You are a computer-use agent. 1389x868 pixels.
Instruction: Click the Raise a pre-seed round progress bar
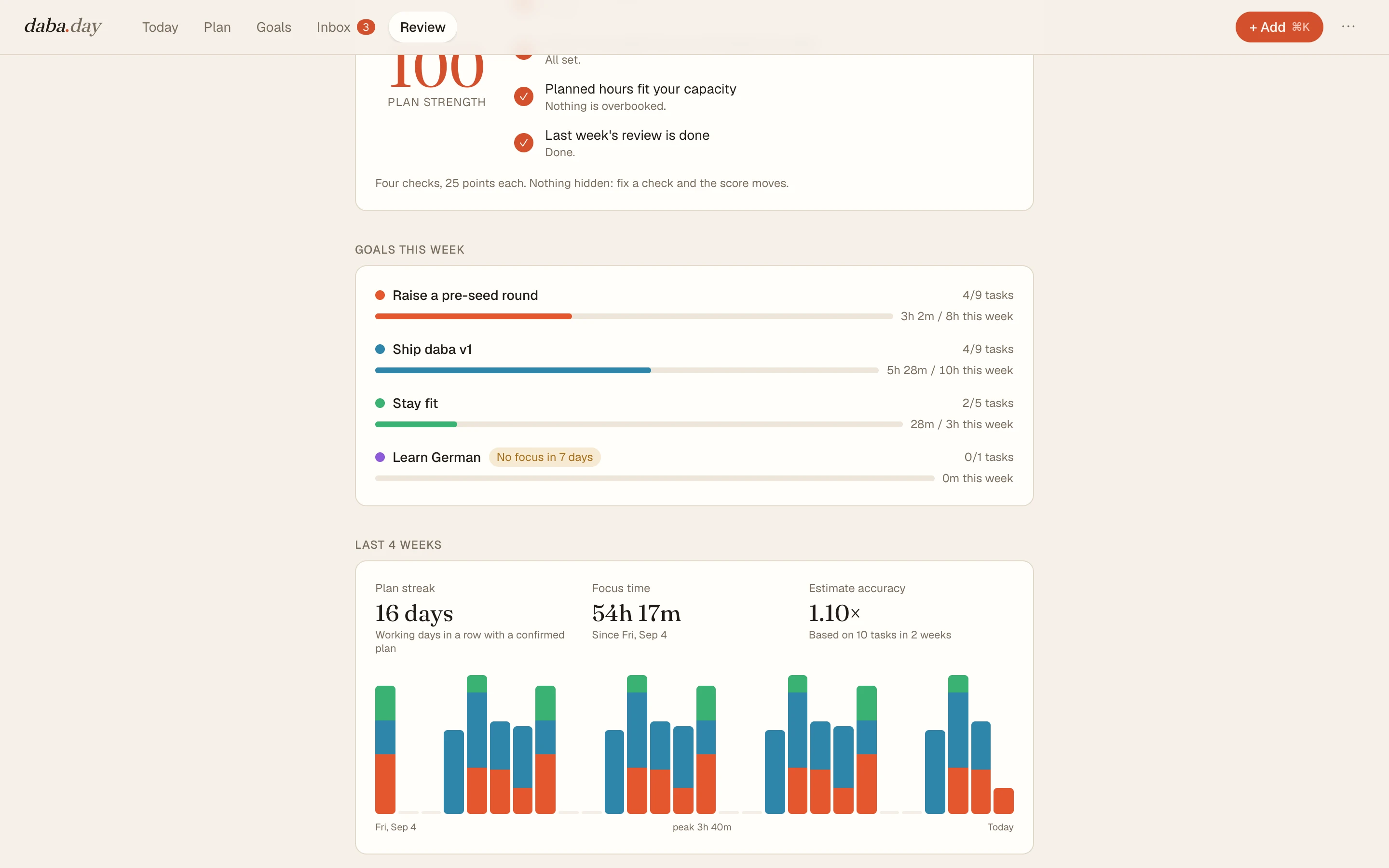(634, 316)
